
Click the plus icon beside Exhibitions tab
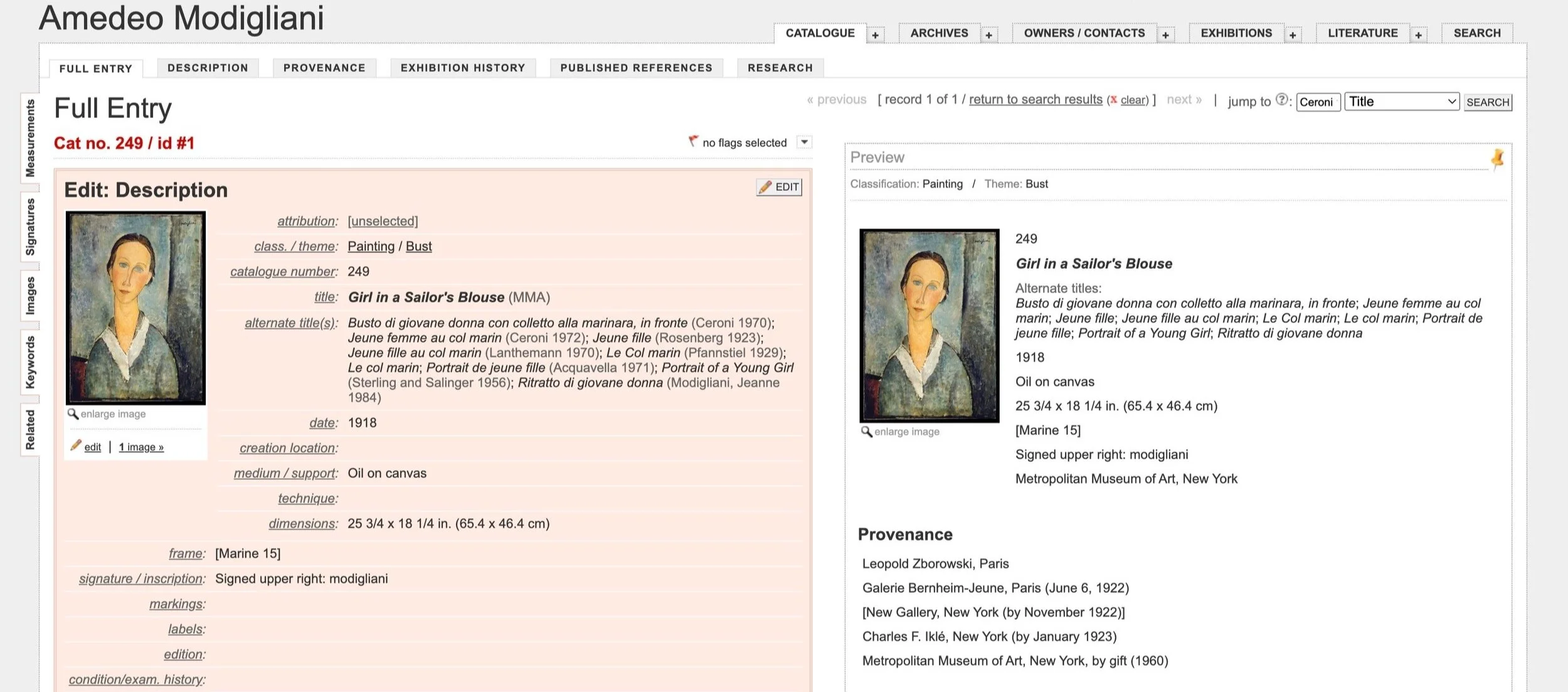pyautogui.click(x=1293, y=35)
